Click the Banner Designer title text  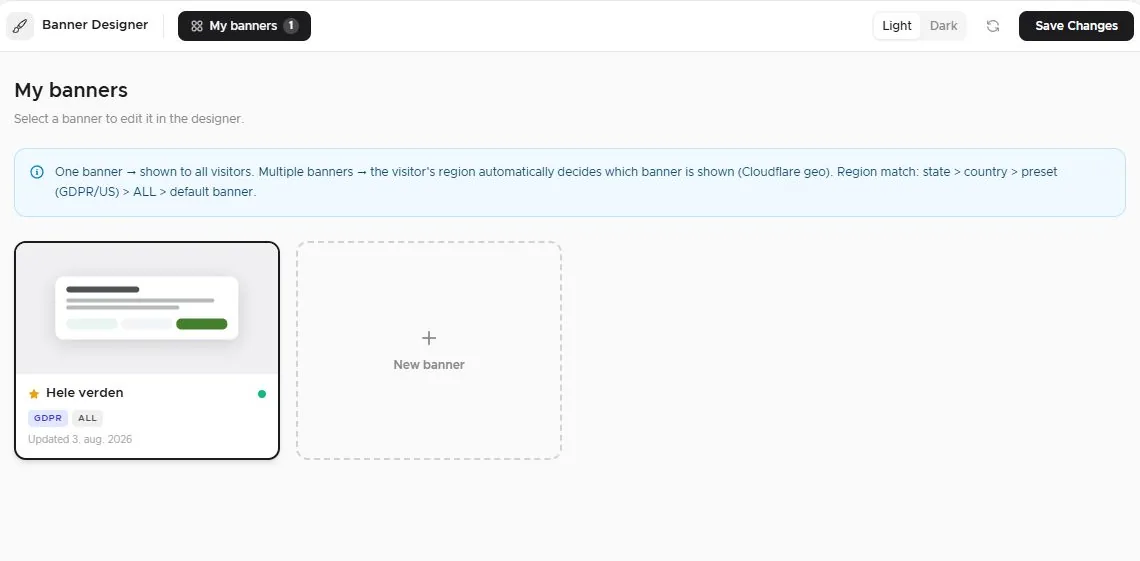click(x=95, y=25)
